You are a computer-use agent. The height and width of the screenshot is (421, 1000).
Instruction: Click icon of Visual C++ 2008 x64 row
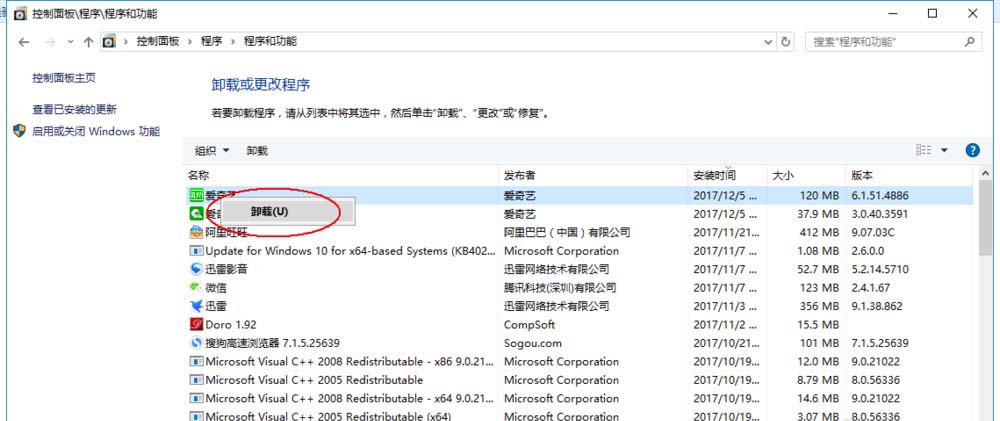[196, 399]
